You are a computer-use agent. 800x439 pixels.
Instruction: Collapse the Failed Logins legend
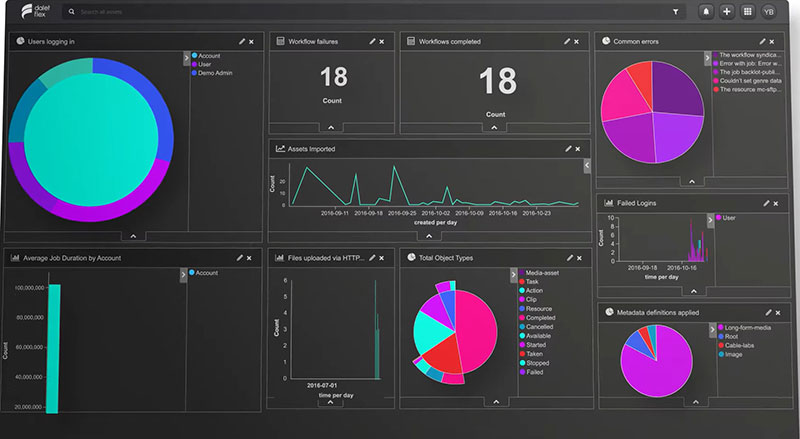710,221
